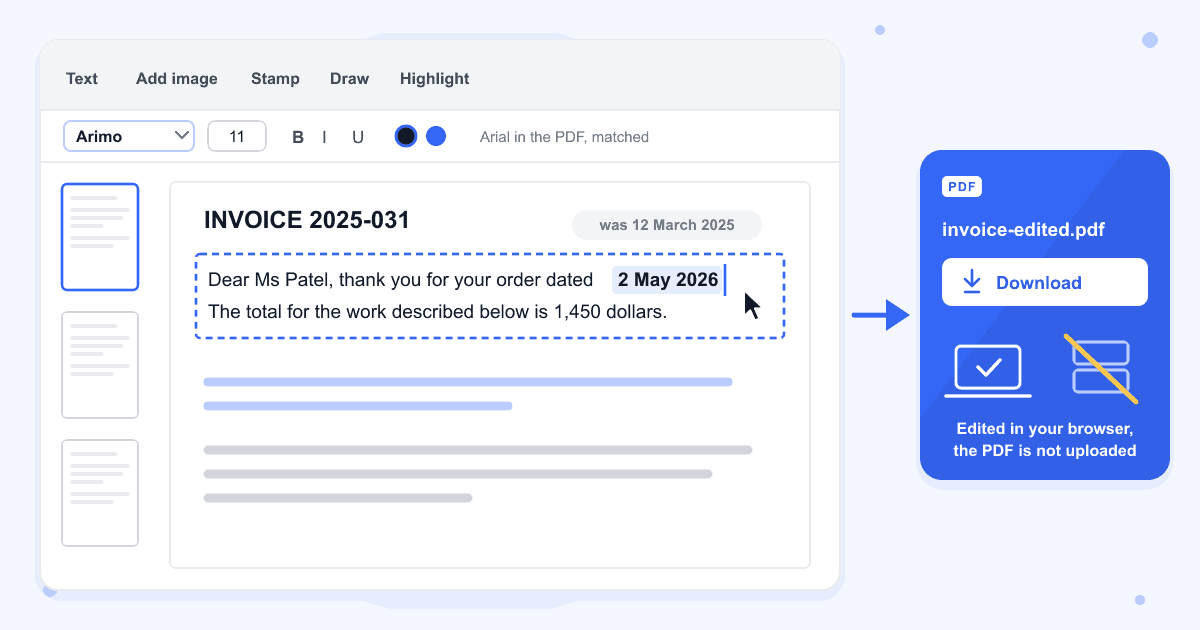Select the first page thumbnail

coord(100,237)
